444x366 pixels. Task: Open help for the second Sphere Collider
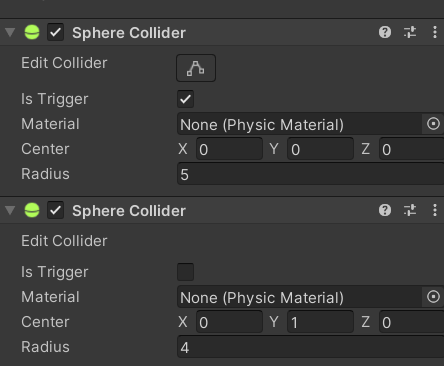385,210
